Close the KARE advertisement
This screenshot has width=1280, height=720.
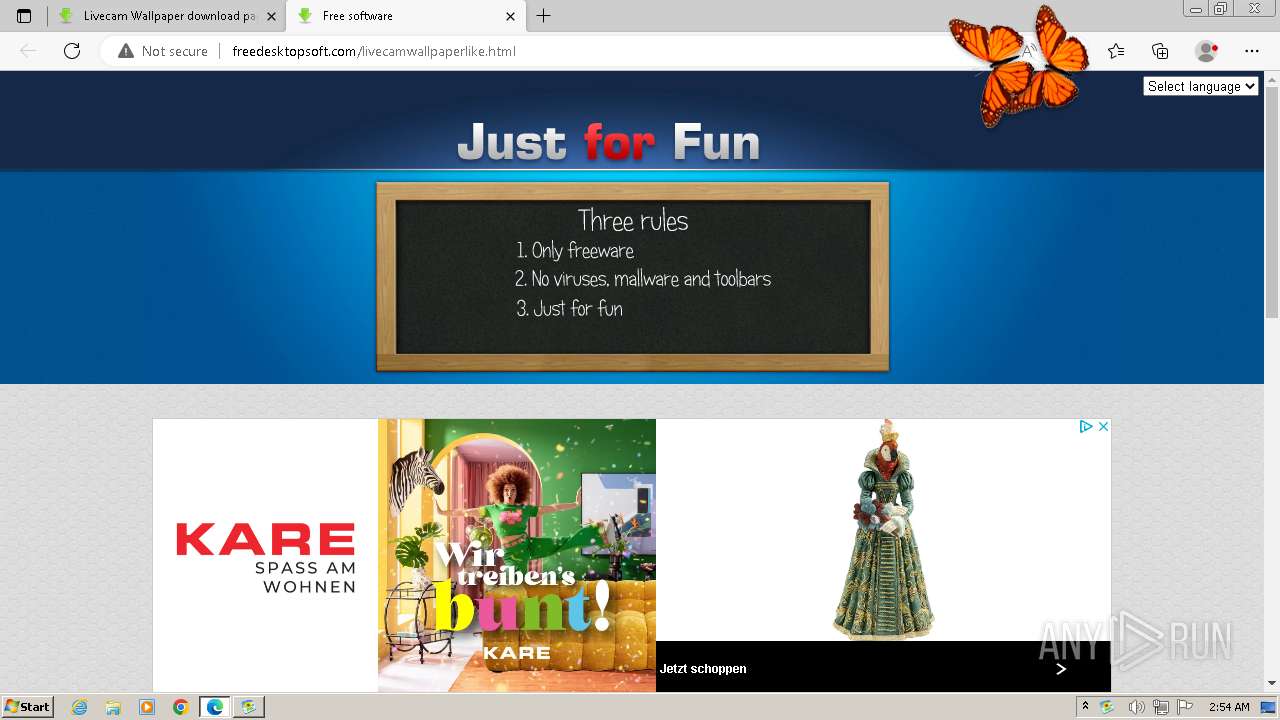click(1103, 426)
